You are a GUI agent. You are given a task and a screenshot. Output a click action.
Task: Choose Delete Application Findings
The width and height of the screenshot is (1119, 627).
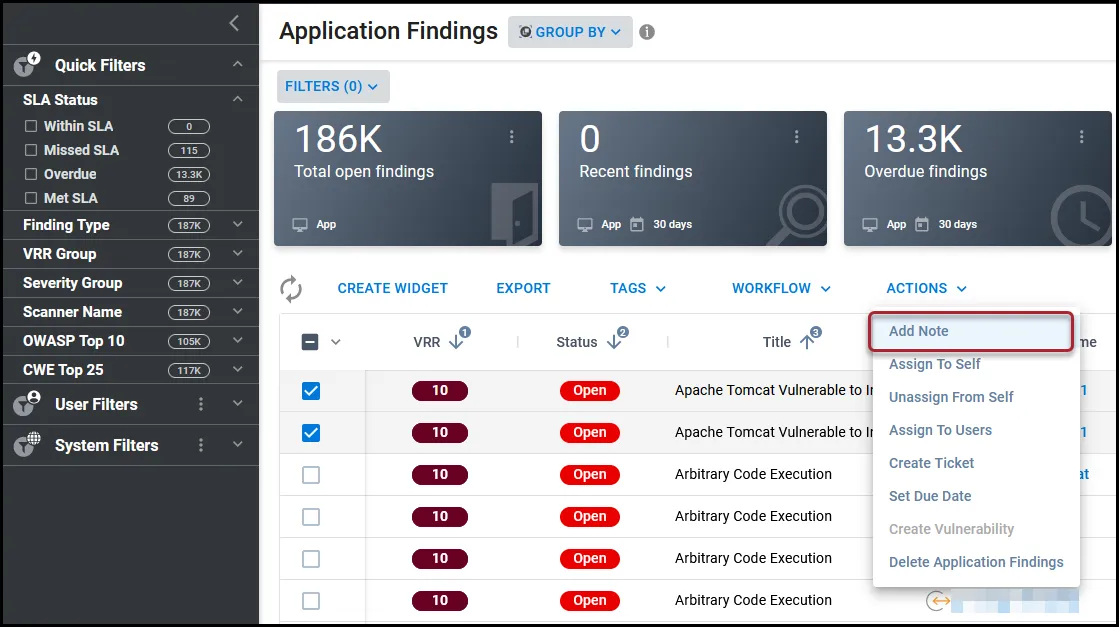tap(976, 562)
